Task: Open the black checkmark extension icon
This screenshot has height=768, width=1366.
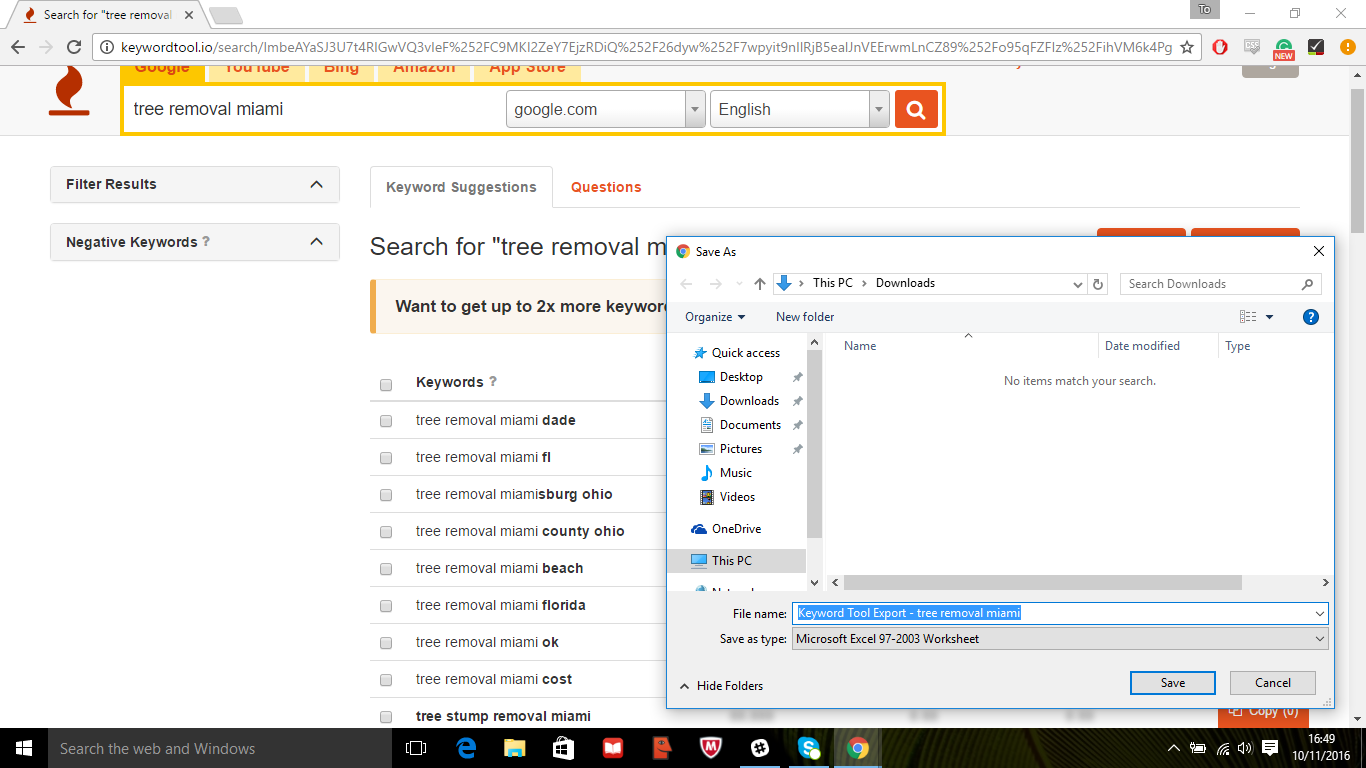Action: tap(1316, 47)
